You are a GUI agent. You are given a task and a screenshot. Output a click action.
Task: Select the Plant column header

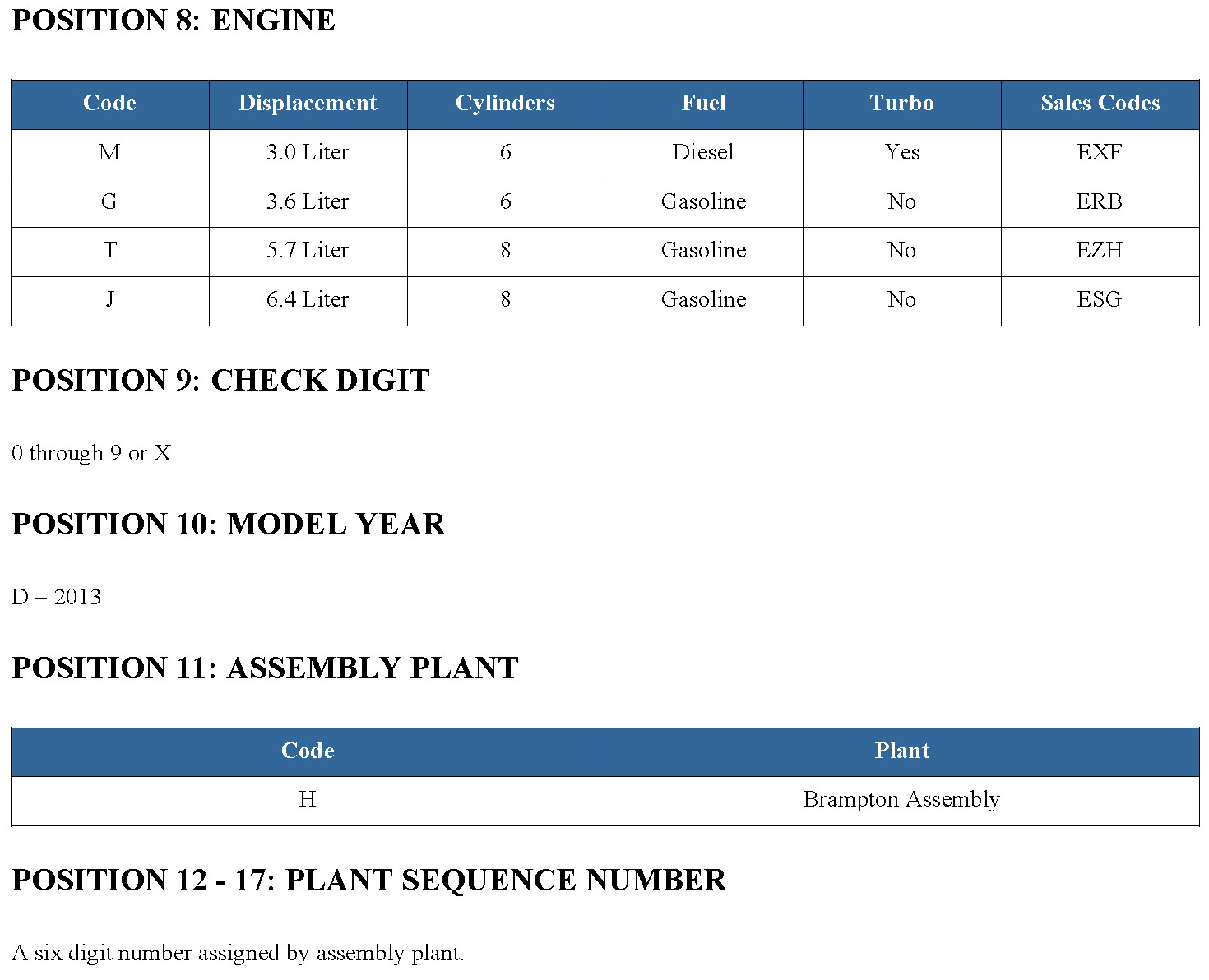[901, 751]
